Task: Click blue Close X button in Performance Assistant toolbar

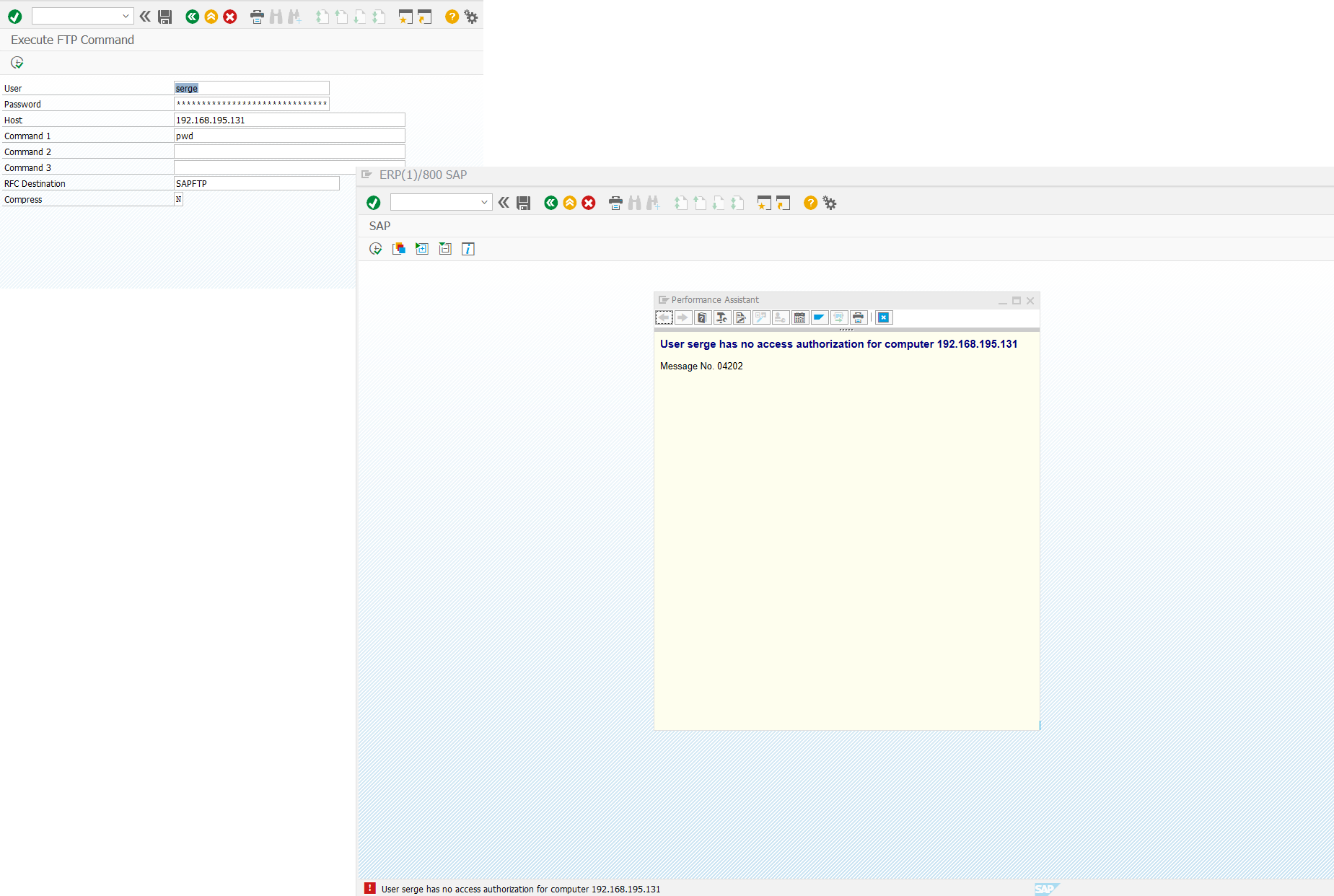Action: pyautogui.click(x=884, y=317)
